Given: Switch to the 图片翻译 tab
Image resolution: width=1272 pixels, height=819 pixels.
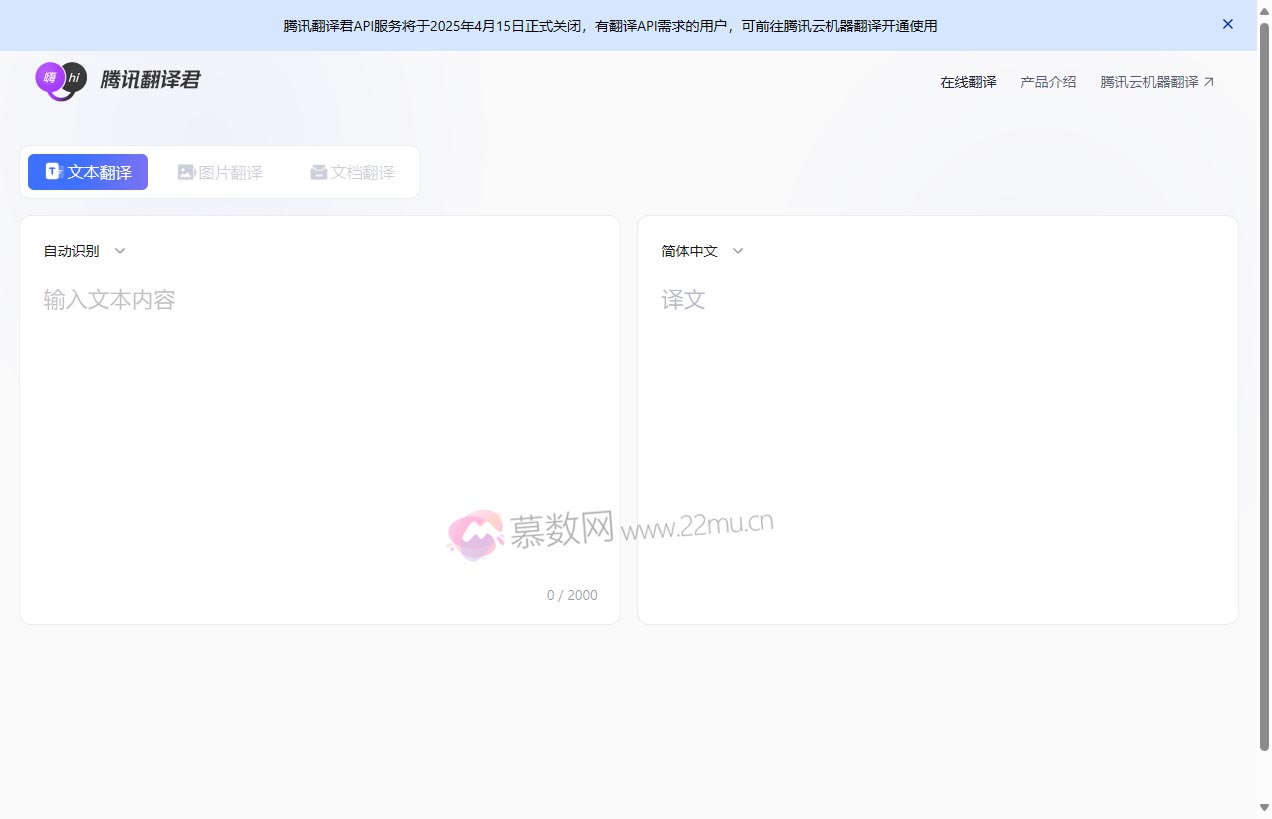Looking at the screenshot, I should pyautogui.click(x=220, y=171).
